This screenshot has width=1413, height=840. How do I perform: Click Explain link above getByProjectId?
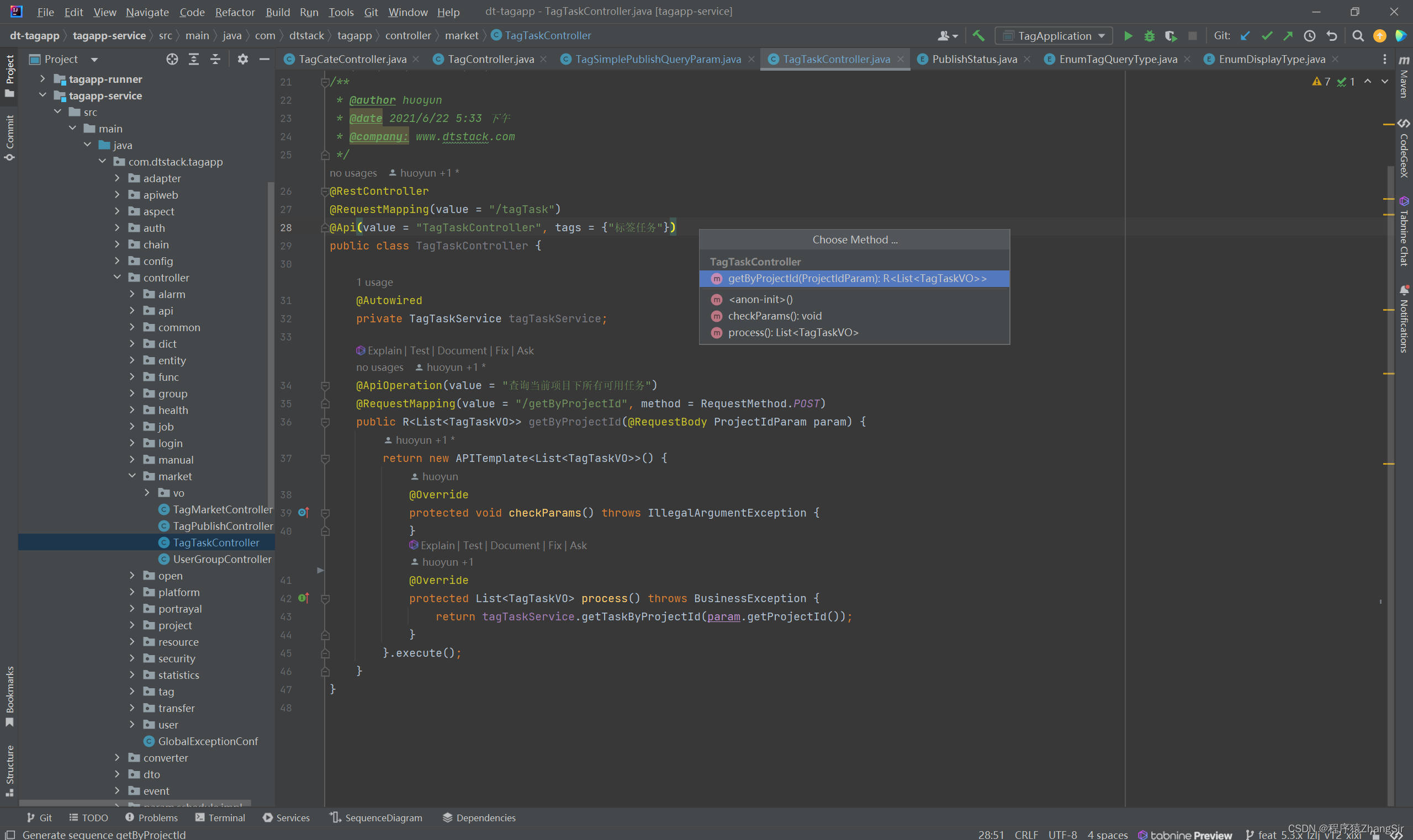384,350
